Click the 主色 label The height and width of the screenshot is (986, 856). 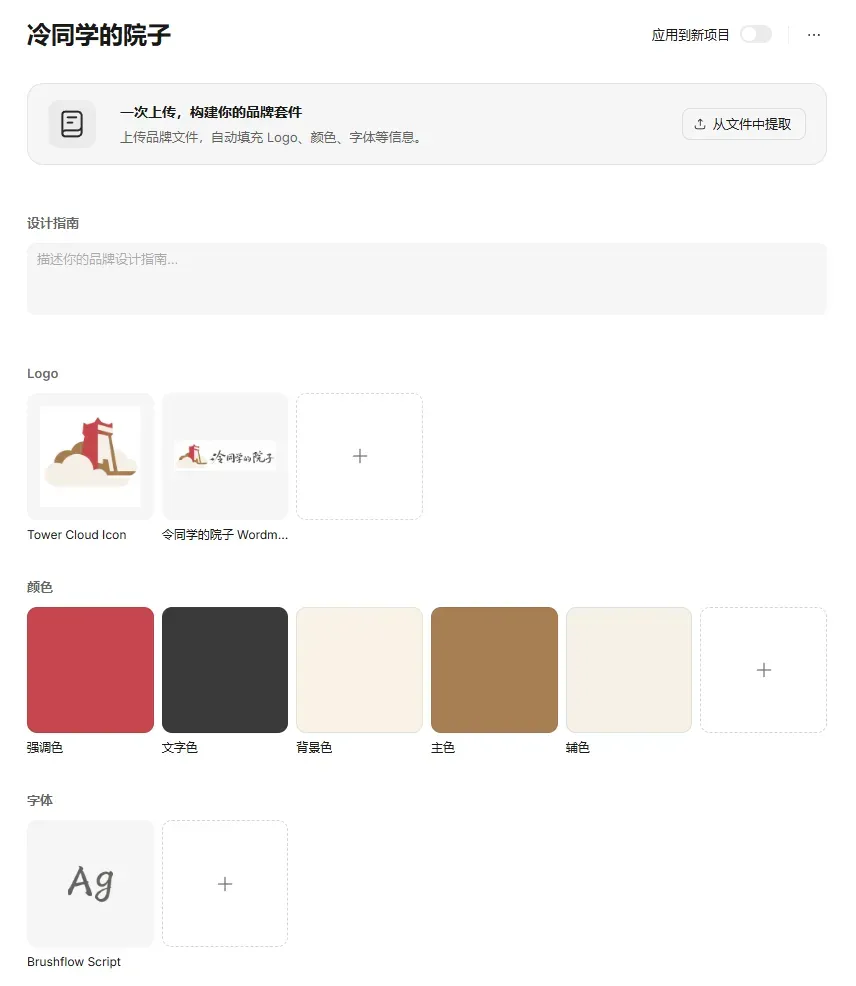pyautogui.click(x=443, y=747)
